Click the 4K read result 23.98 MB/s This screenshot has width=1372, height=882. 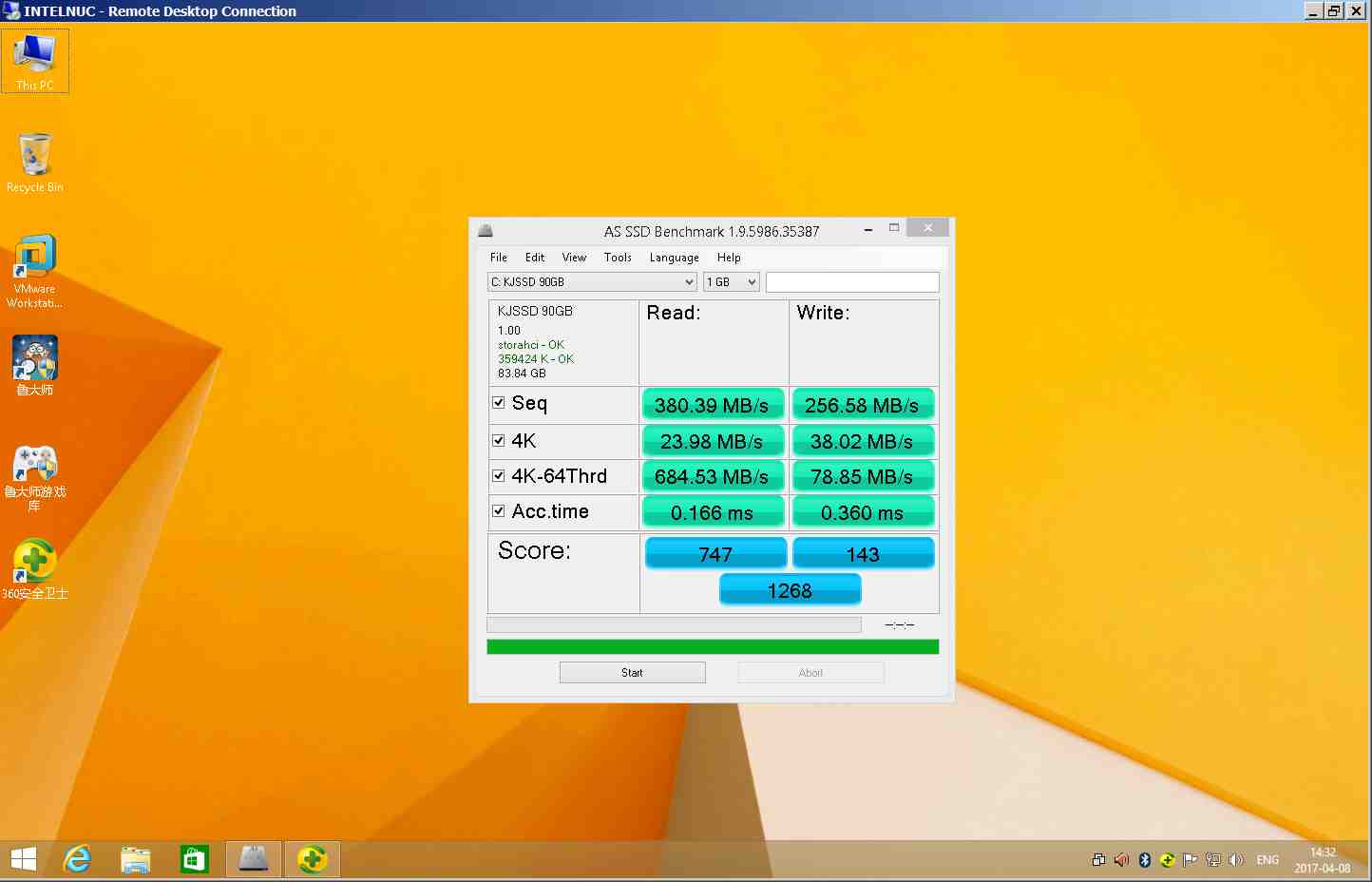[x=712, y=441]
